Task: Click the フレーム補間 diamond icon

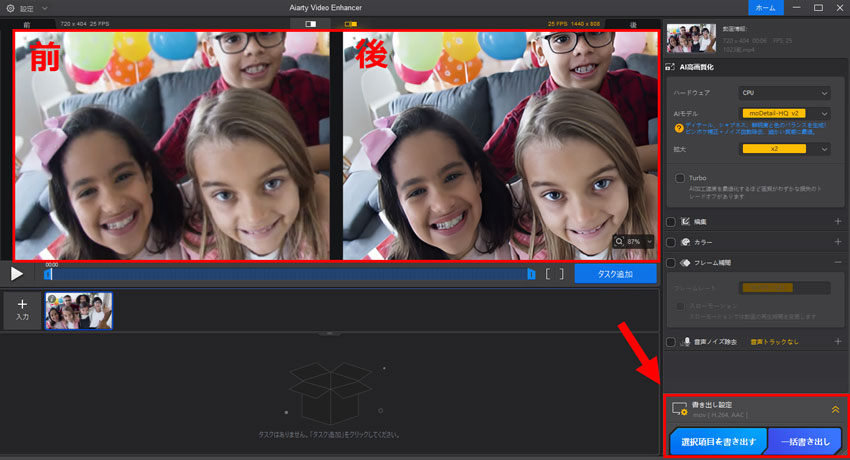Action: pos(685,263)
